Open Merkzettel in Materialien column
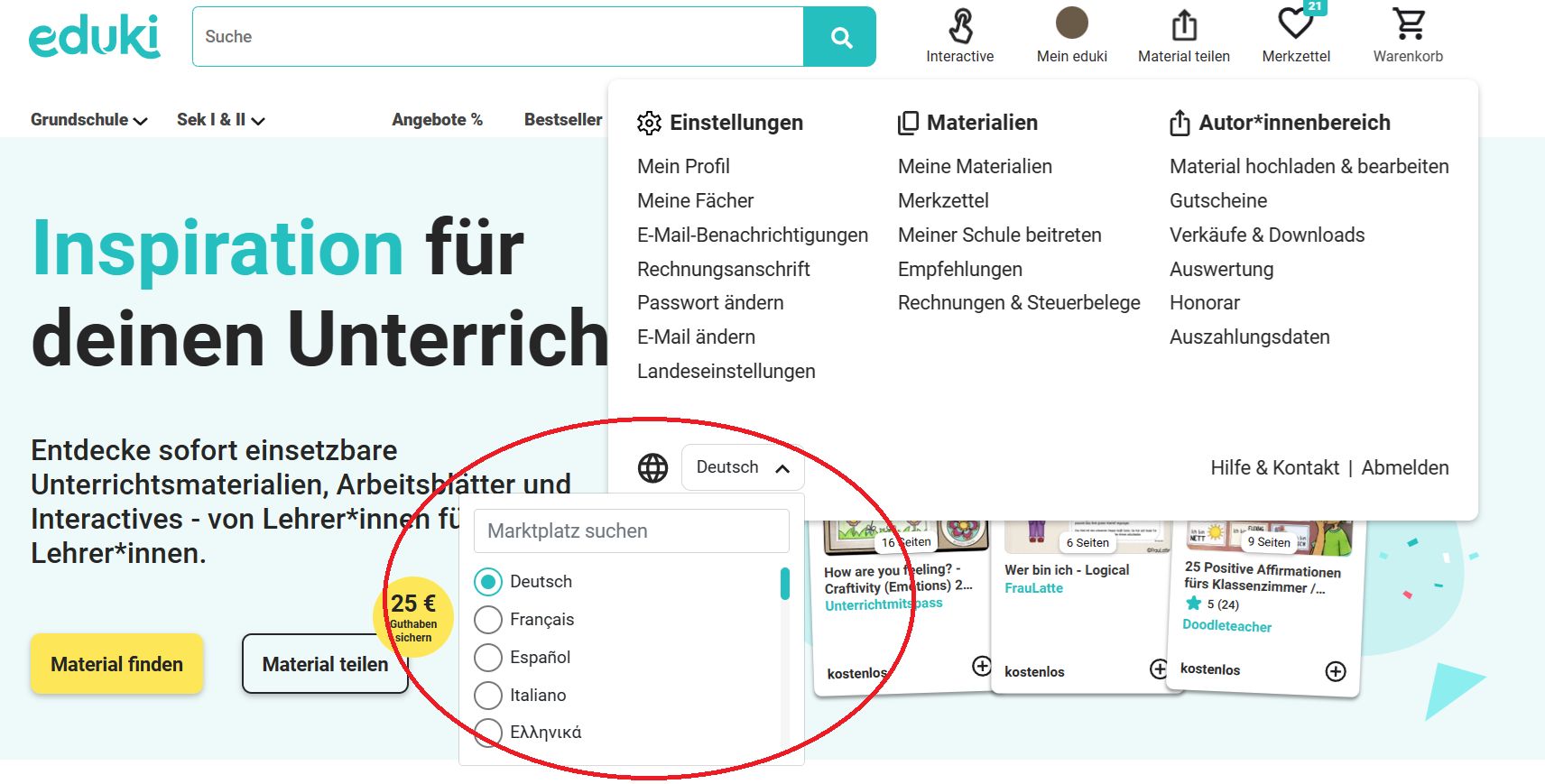Image resolution: width=1545 pixels, height=784 pixels. click(x=943, y=201)
